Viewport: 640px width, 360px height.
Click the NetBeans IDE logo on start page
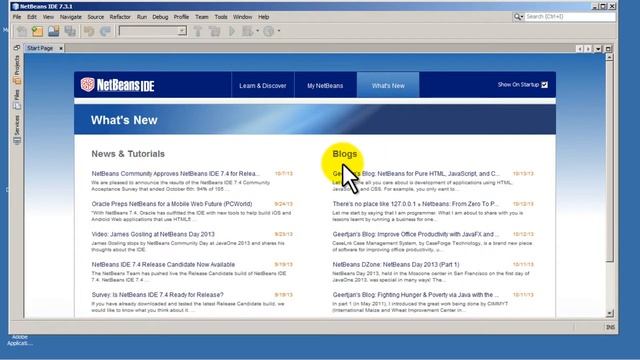point(117,85)
